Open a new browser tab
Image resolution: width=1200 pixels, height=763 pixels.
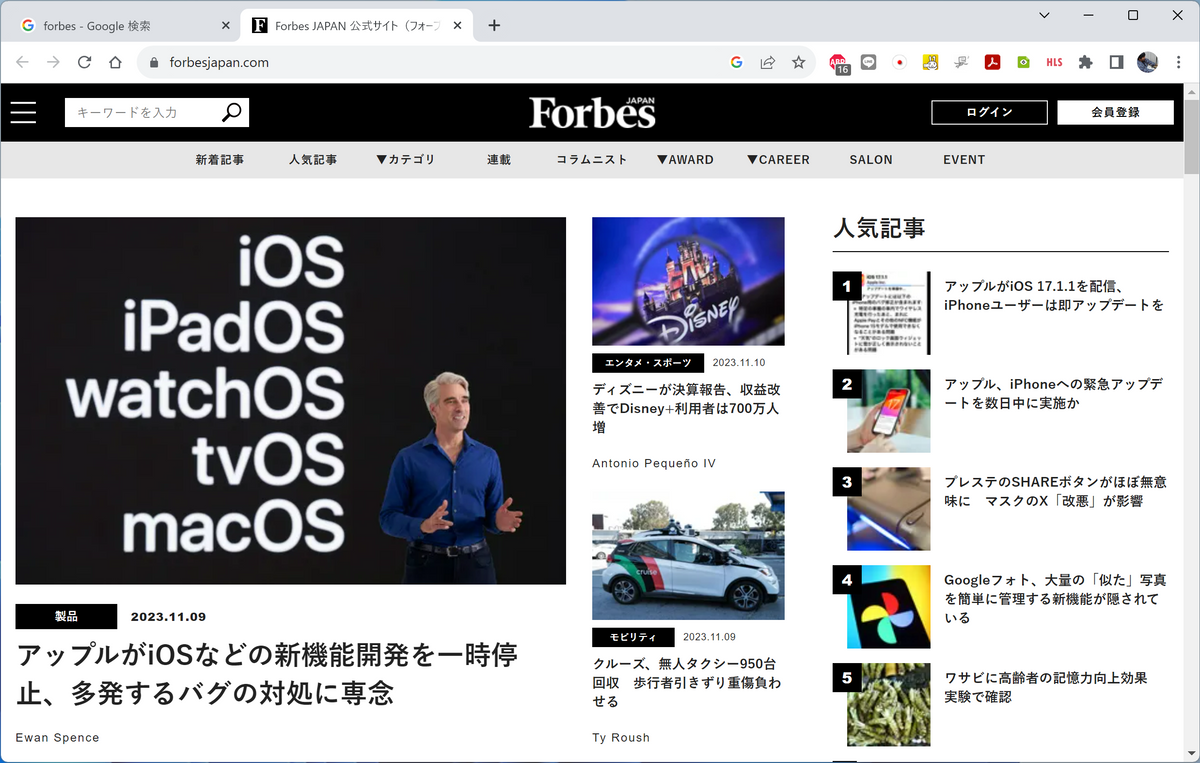point(493,25)
